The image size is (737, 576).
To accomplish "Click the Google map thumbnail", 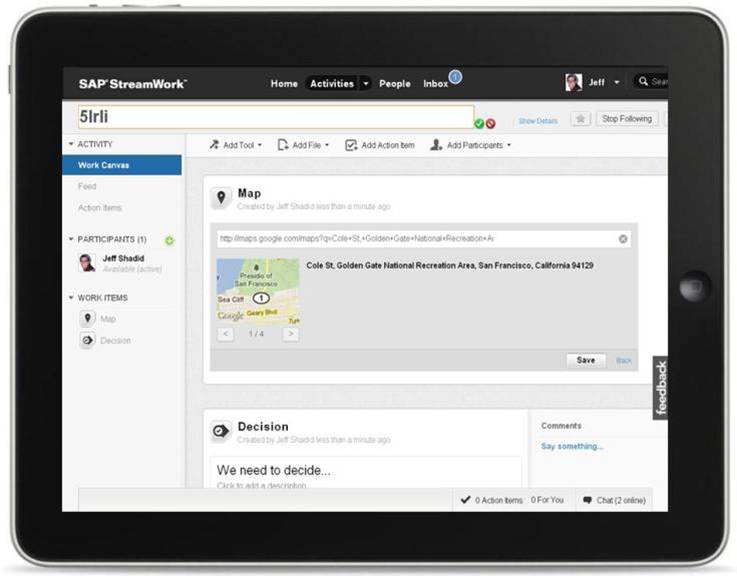I will click(x=258, y=292).
